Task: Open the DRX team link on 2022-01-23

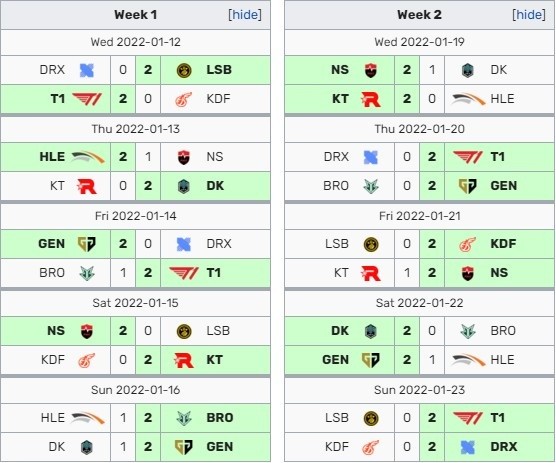Action: 504,447
